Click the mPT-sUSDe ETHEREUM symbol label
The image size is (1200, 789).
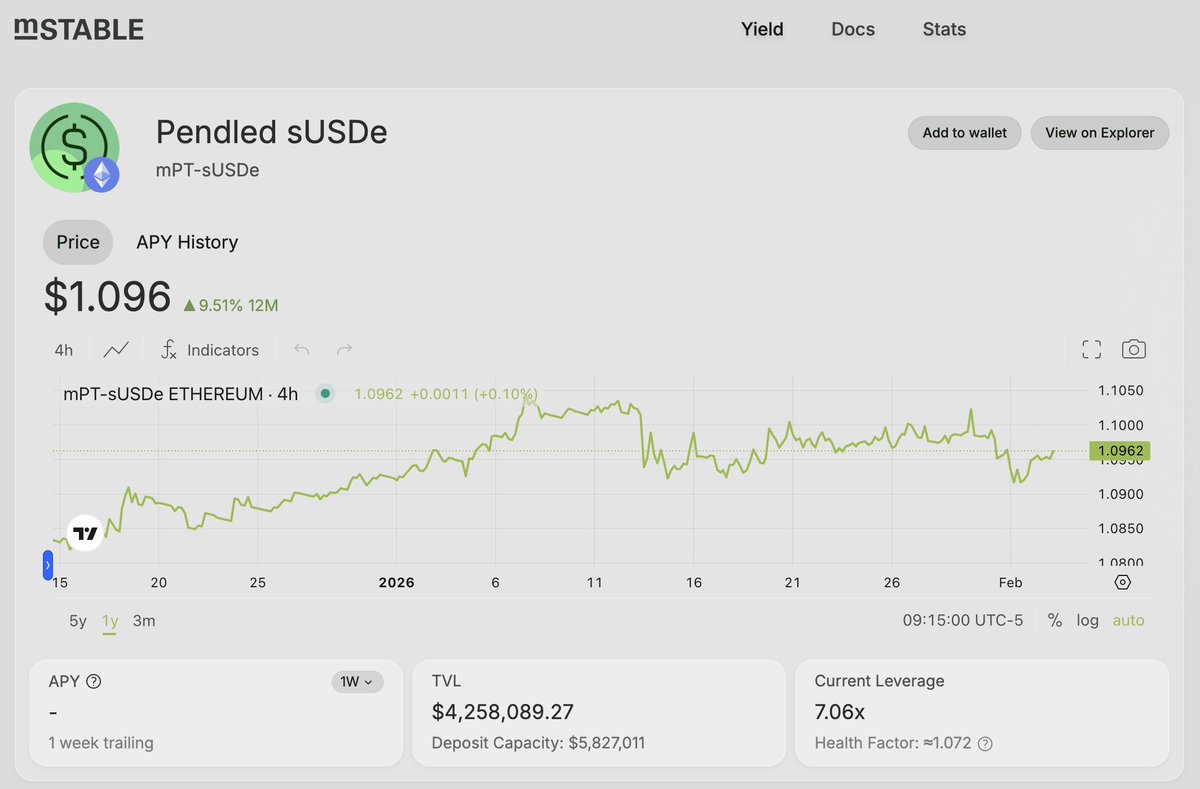181,394
